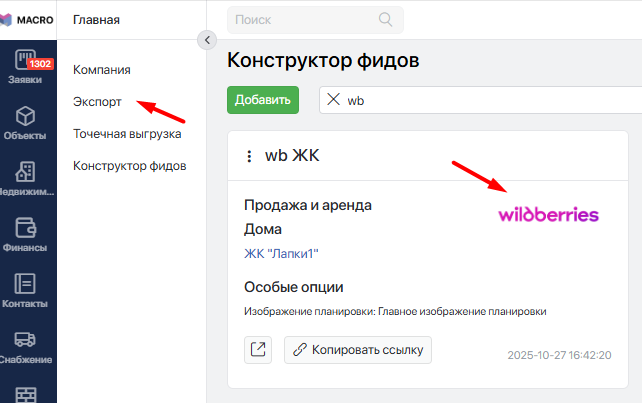Clear the 'wb' filter with the X icon

334,100
